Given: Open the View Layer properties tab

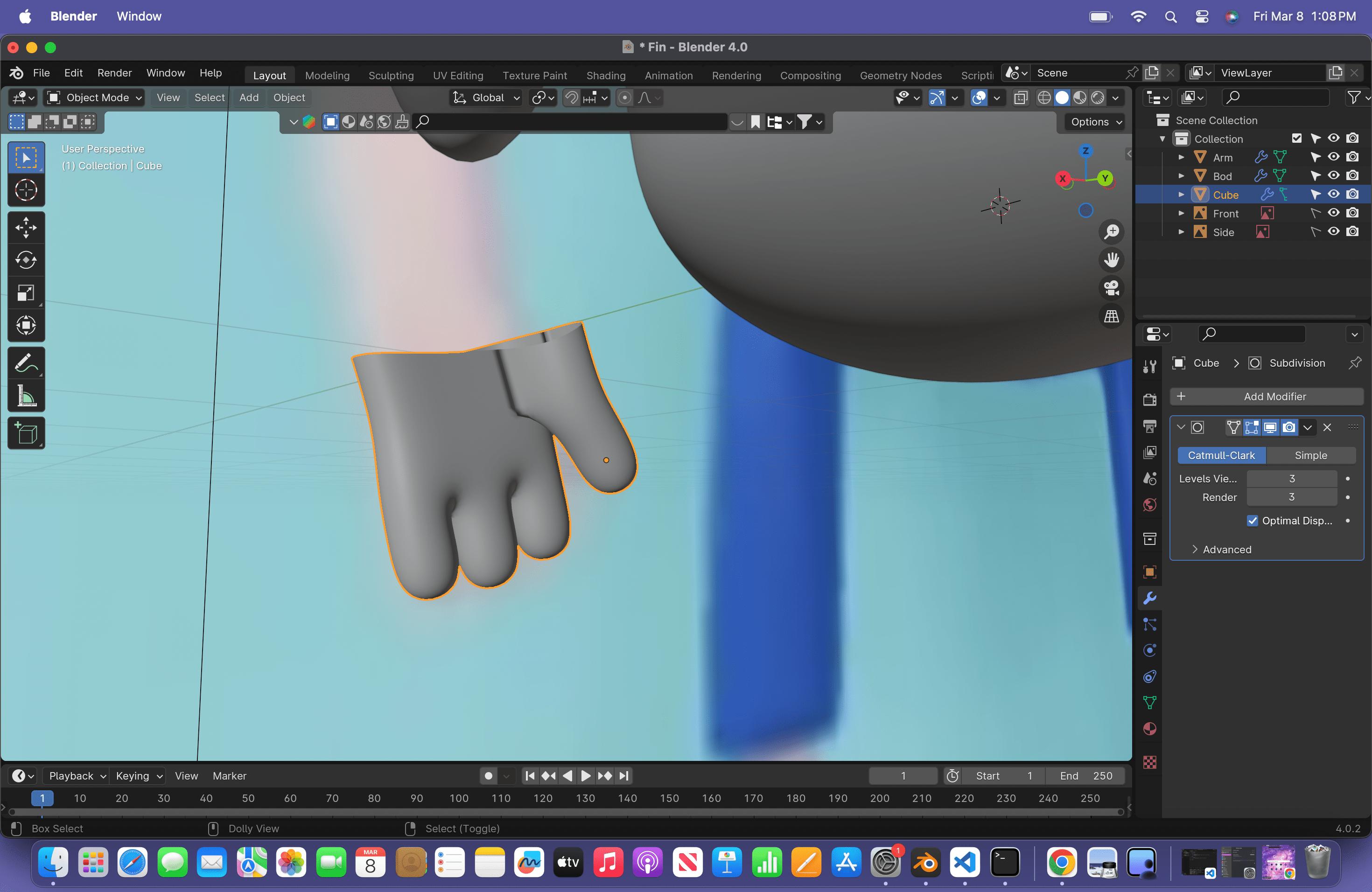Looking at the screenshot, I should [x=1149, y=453].
